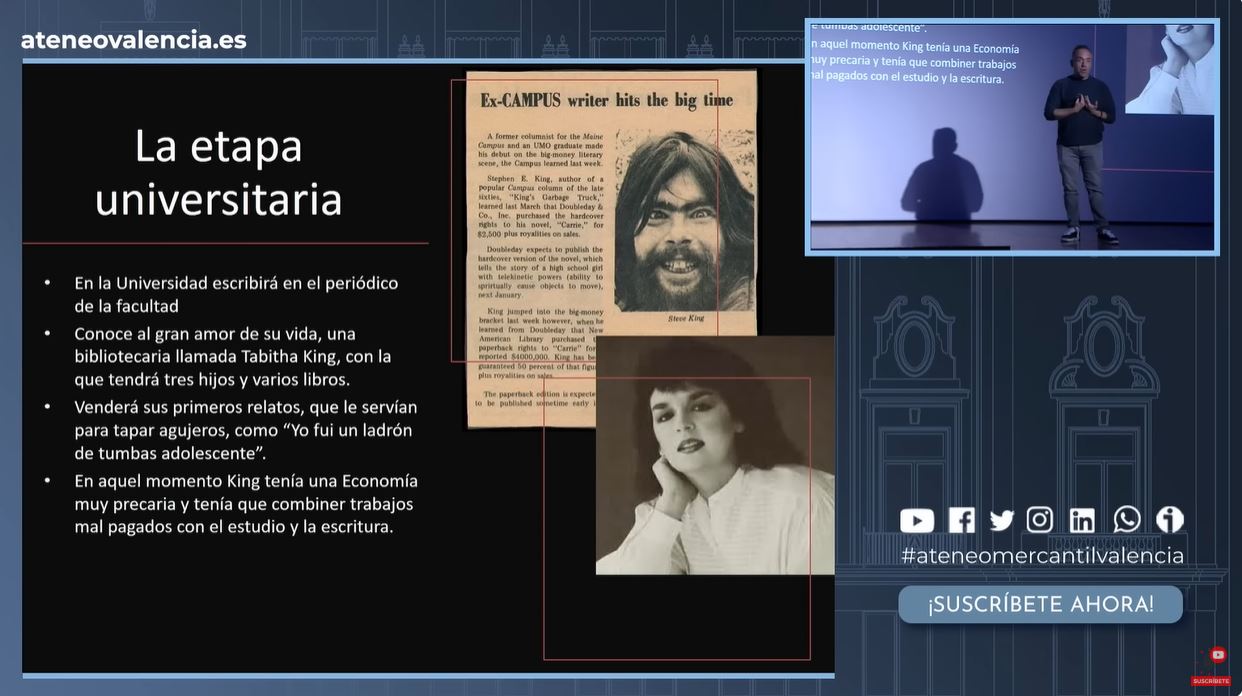Click bullet "Conoce al gran amor de su vida"
This screenshot has width=1242, height=696.
233,357
